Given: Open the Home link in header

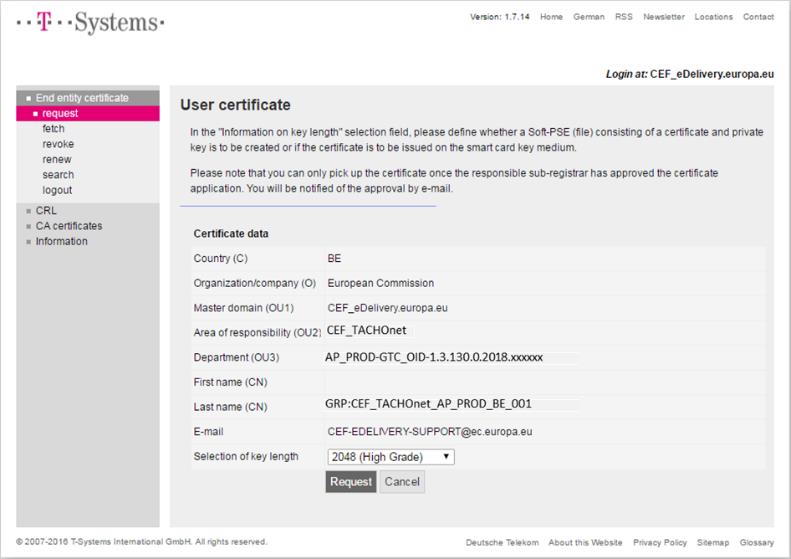Looking at the screenshot, I should coord(551,17).
